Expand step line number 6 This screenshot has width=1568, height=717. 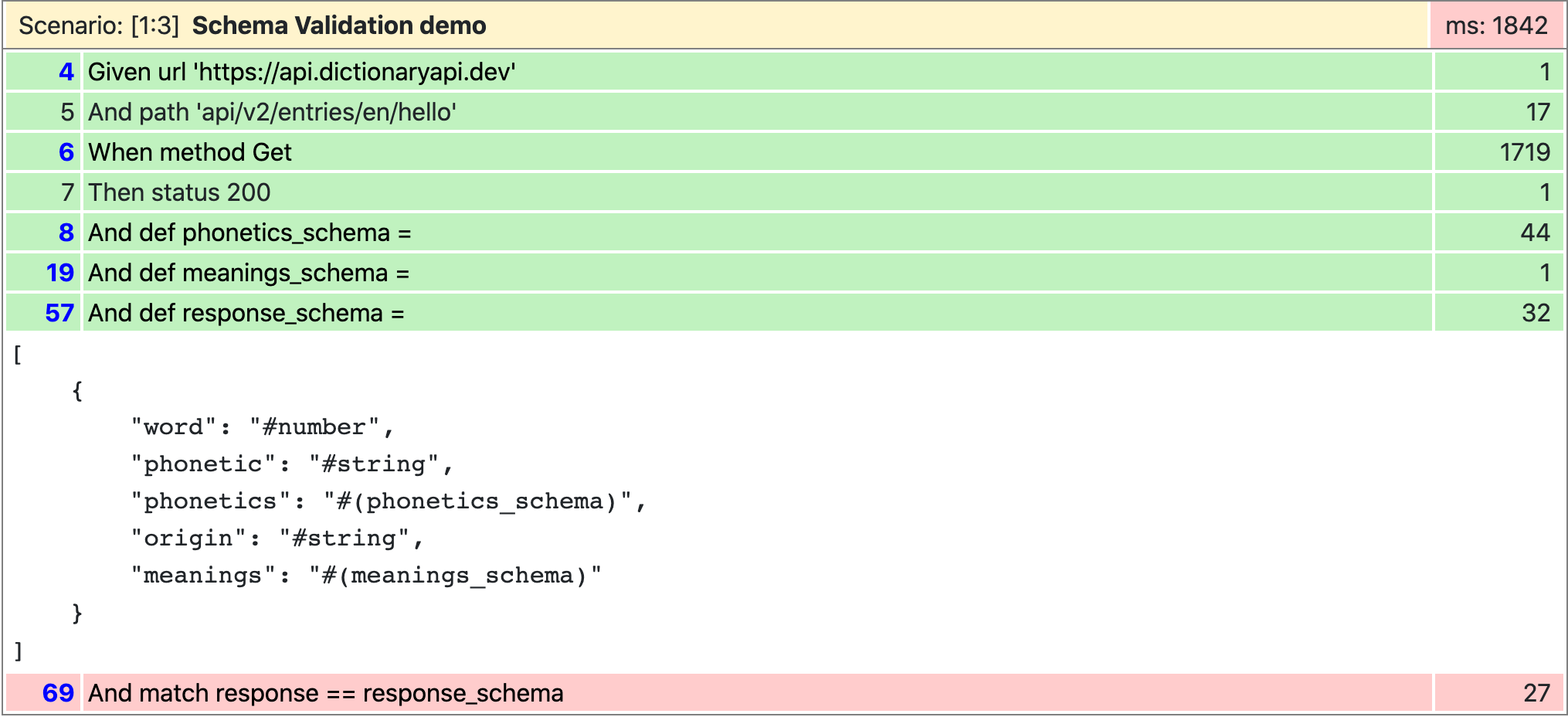click(x=66, y=152)
